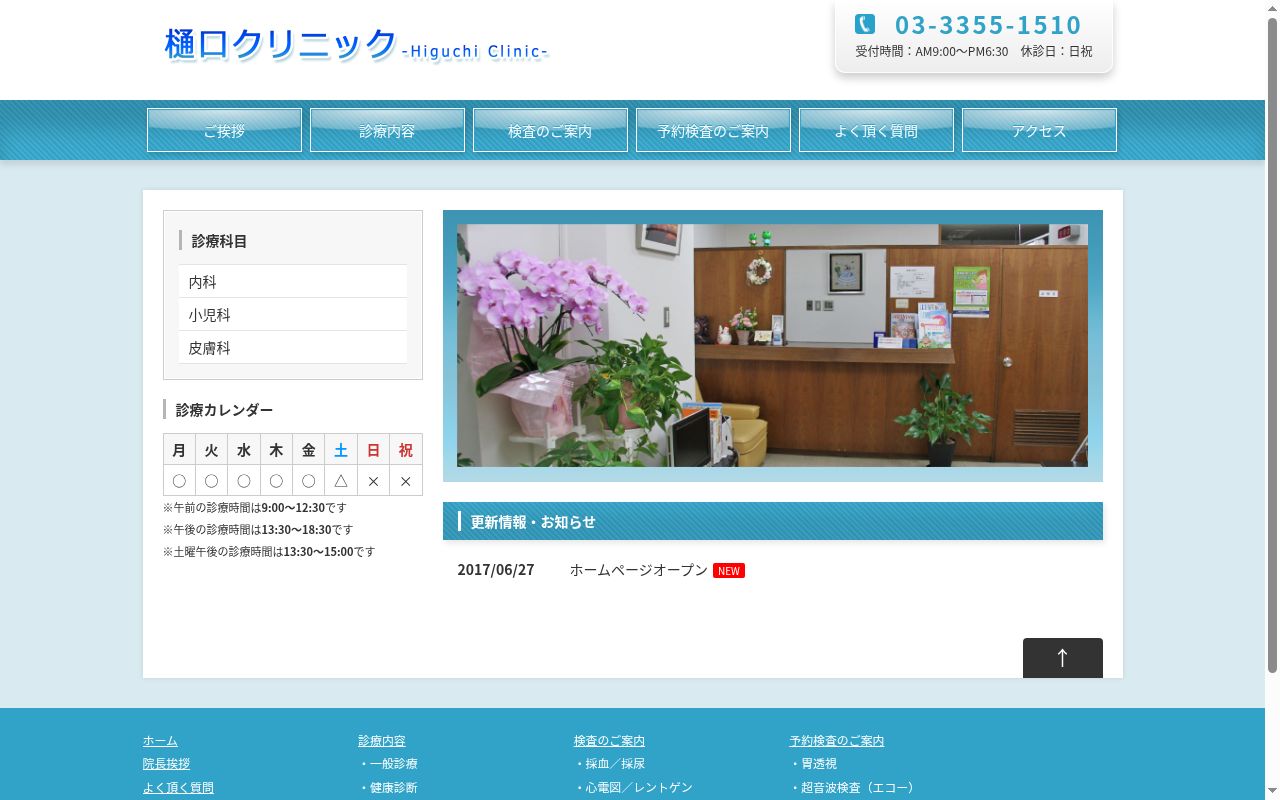Click the 月 column header in calendar
Viewport: 1280px width, 800px height.
click(179, 450)
